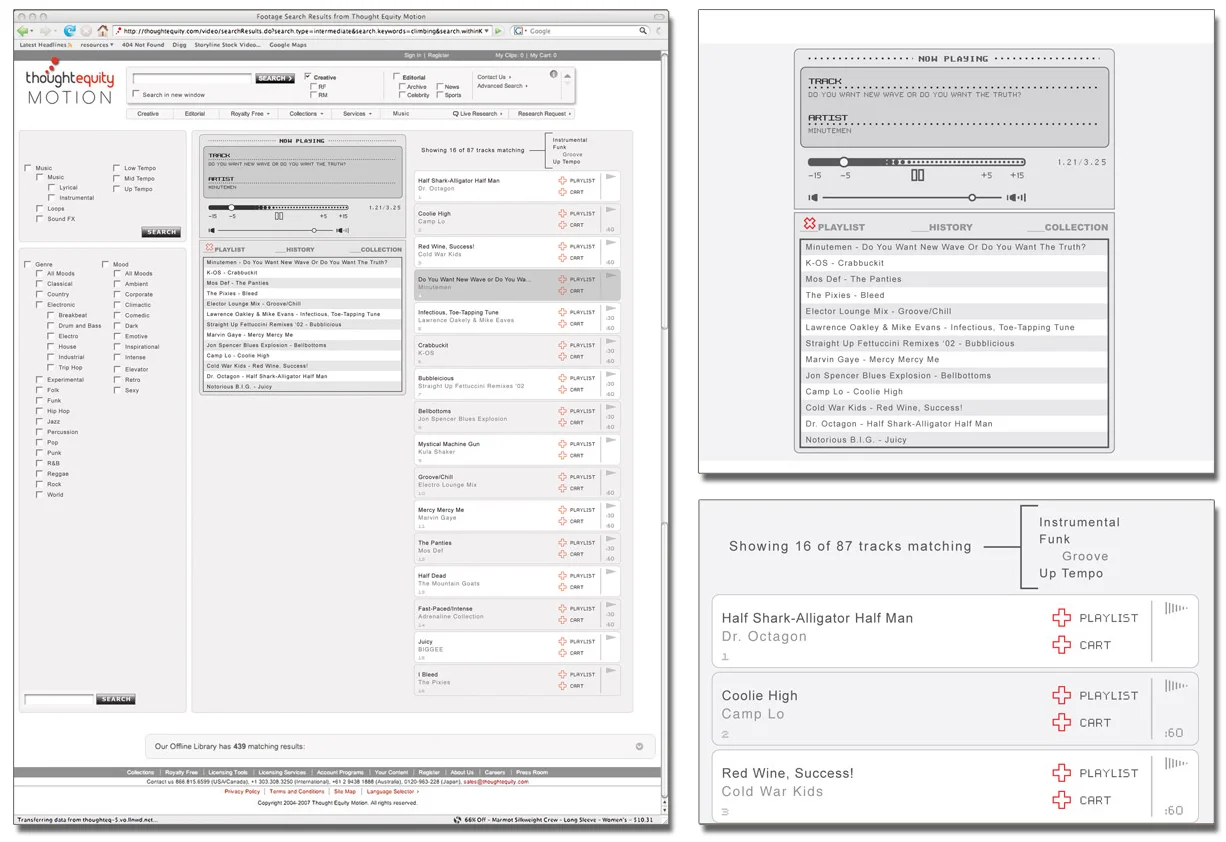
Task: Click the SEARCH button under the tempo checkboxes
Action: click(x=161, y=231)
